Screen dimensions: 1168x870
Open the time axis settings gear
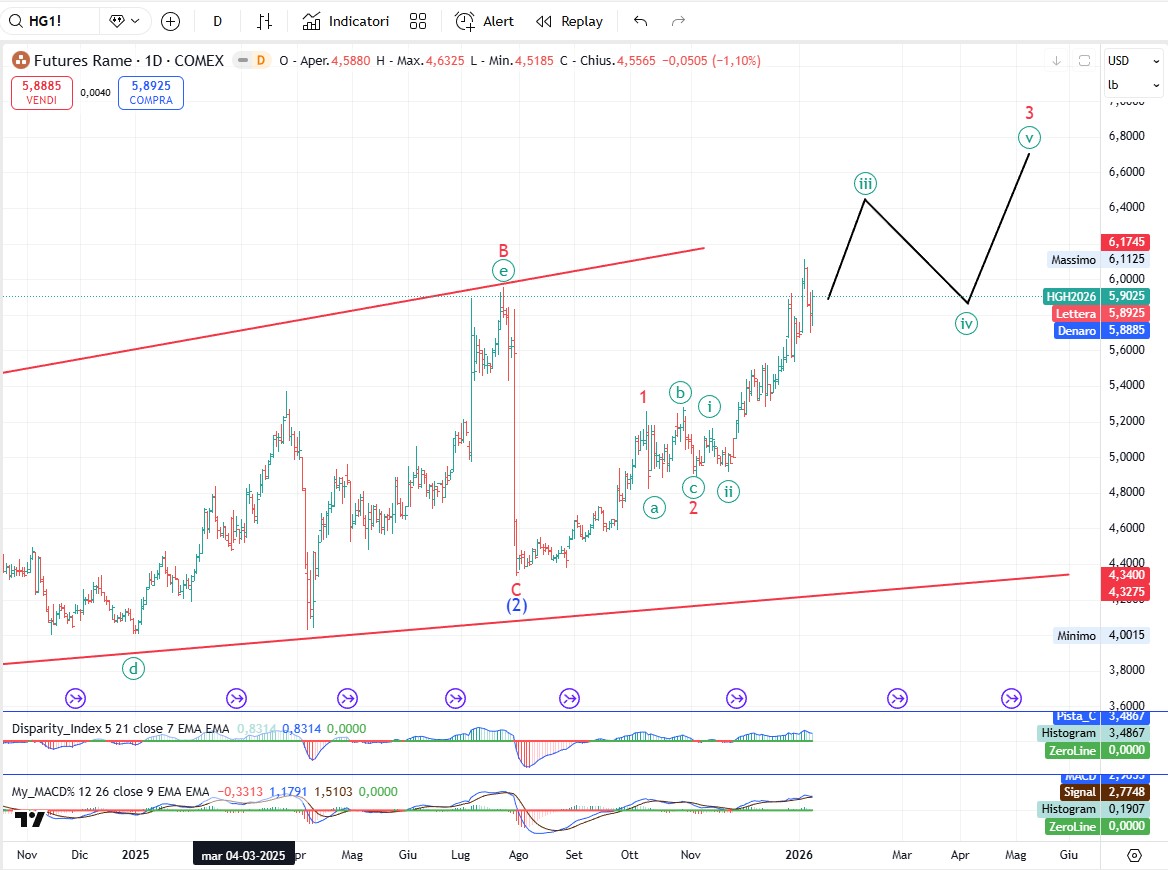[1134, 855]
